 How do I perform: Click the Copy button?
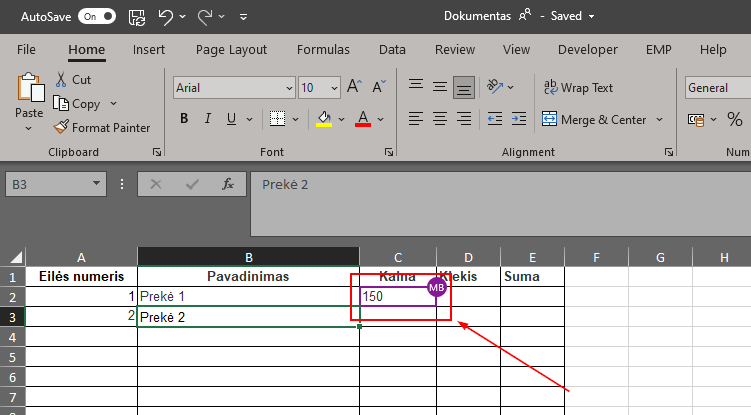point(77,104)
